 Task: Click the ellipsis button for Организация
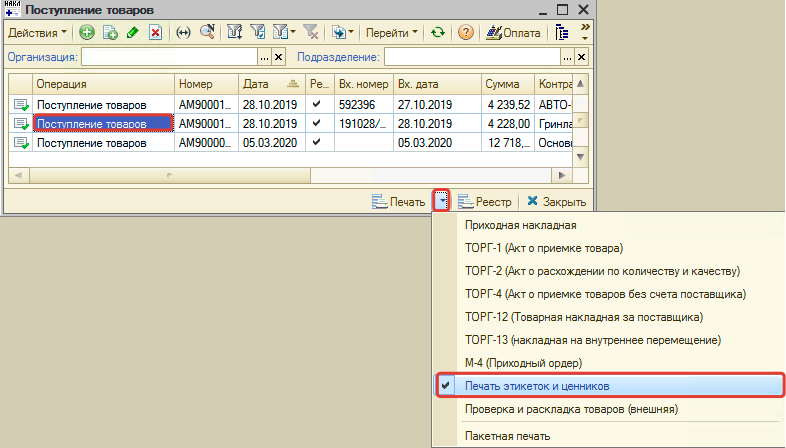pos(264,57)
